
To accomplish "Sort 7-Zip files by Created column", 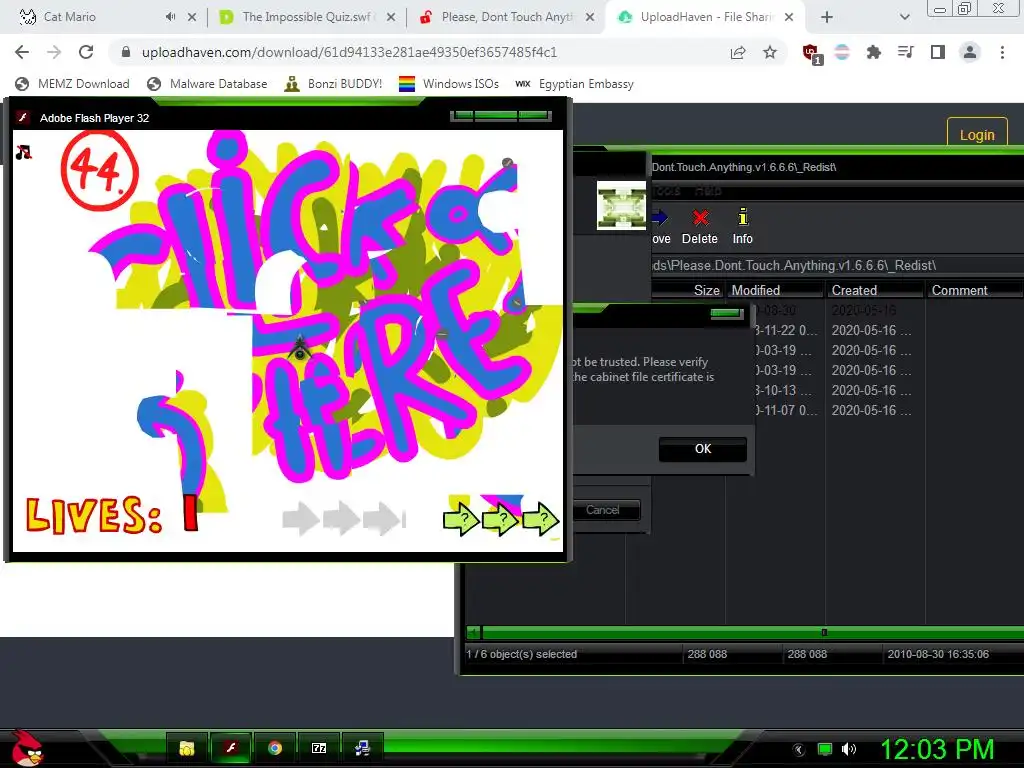I will (x=874, y=290).
